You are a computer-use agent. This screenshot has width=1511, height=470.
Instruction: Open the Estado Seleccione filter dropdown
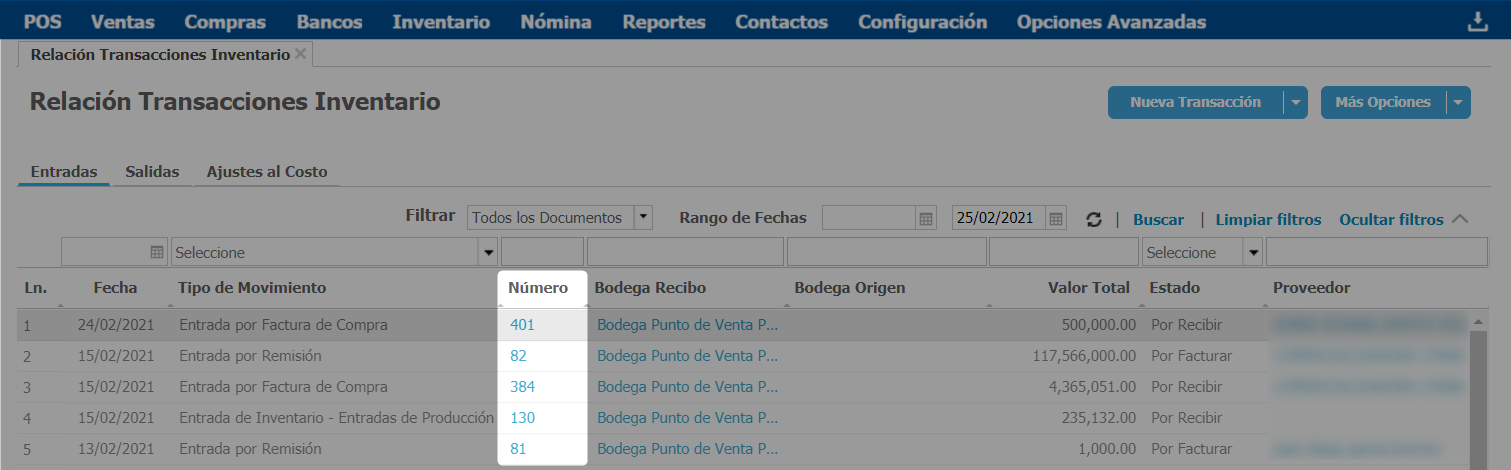tap(1253, 253)
